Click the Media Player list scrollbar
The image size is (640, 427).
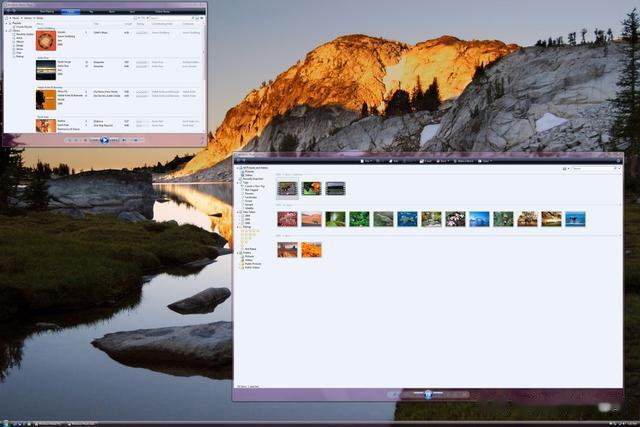point(204,53)
